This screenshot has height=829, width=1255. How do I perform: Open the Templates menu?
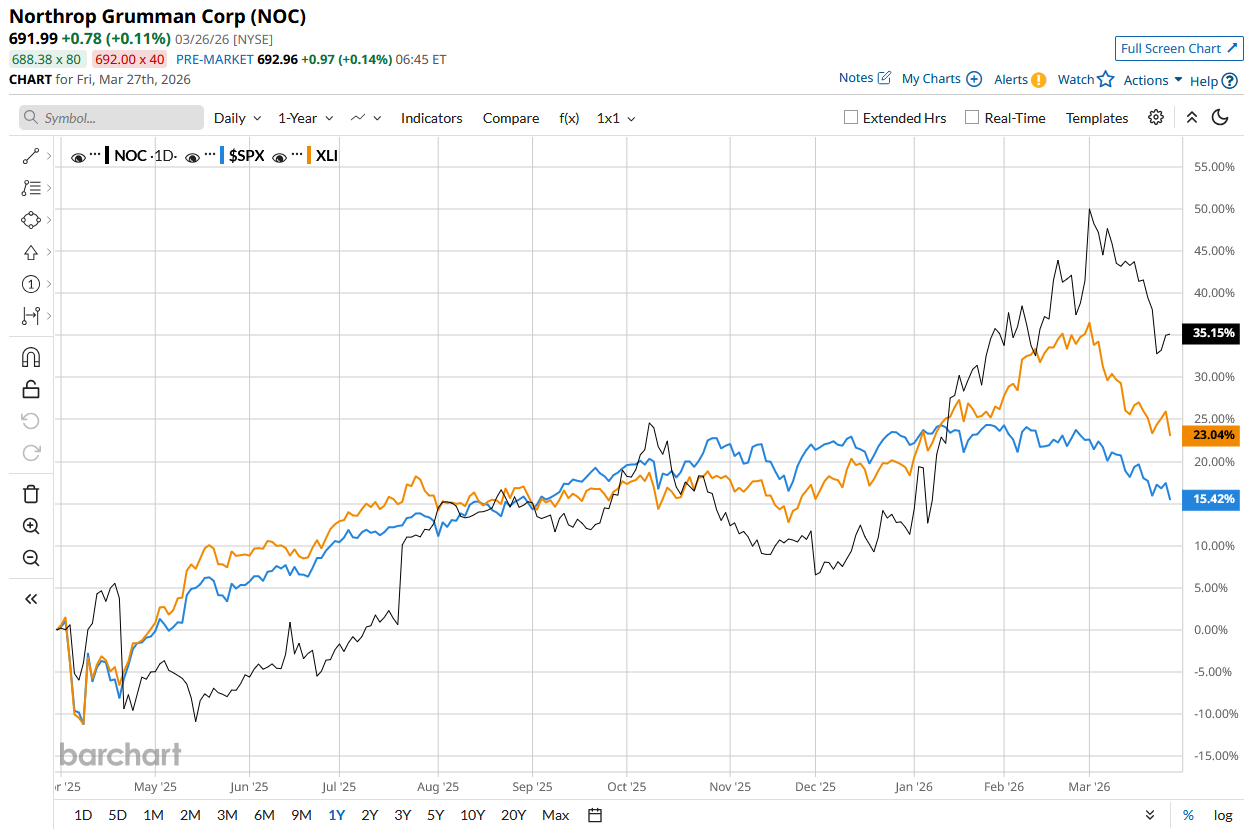pos(1097,118)
